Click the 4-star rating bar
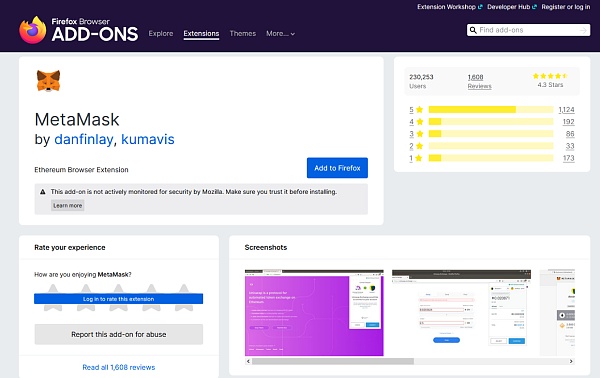600x378 pixels. pyautogui.click(x=491, y=122)
